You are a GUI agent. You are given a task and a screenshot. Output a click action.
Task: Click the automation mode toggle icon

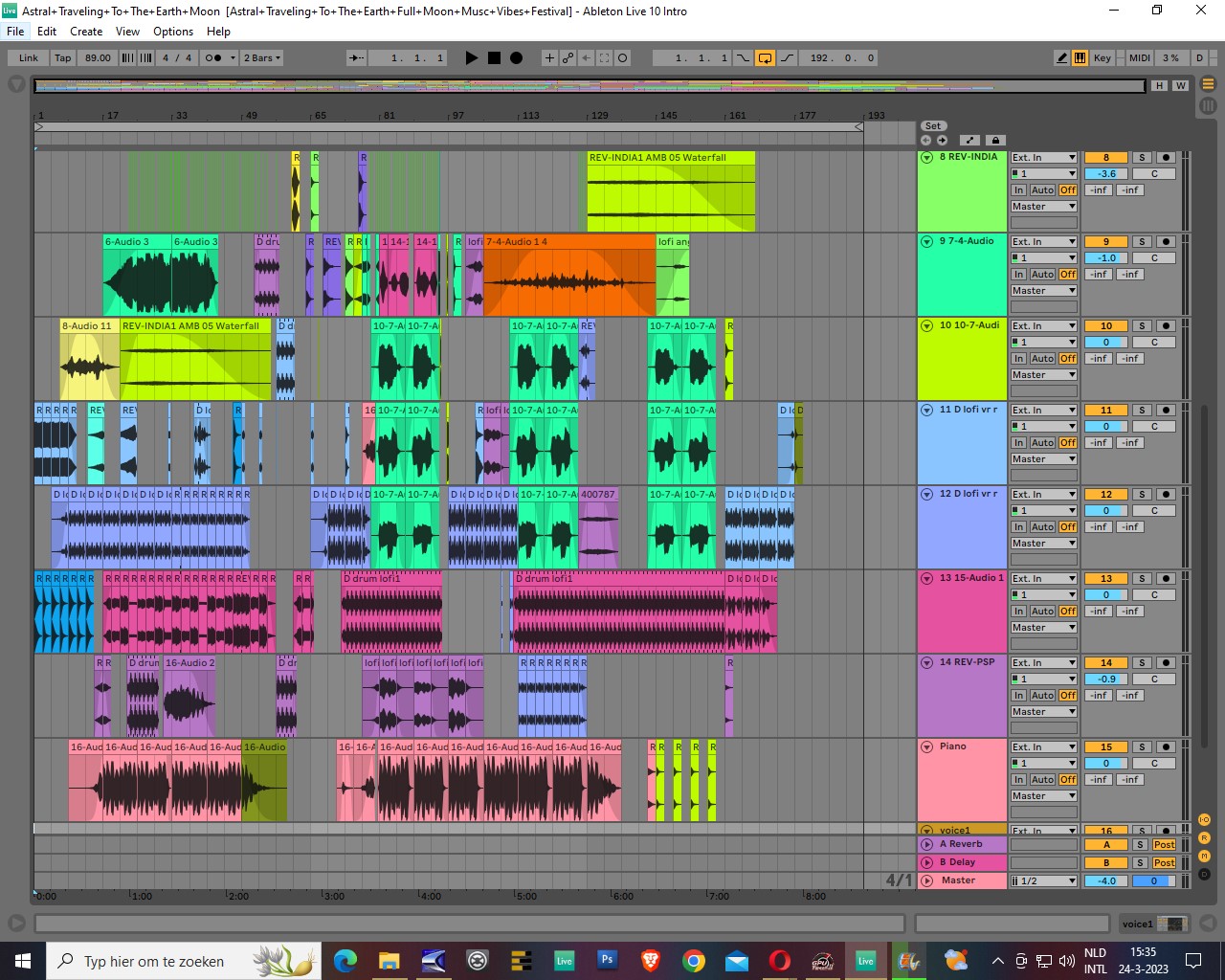click(x=969, y=140)
